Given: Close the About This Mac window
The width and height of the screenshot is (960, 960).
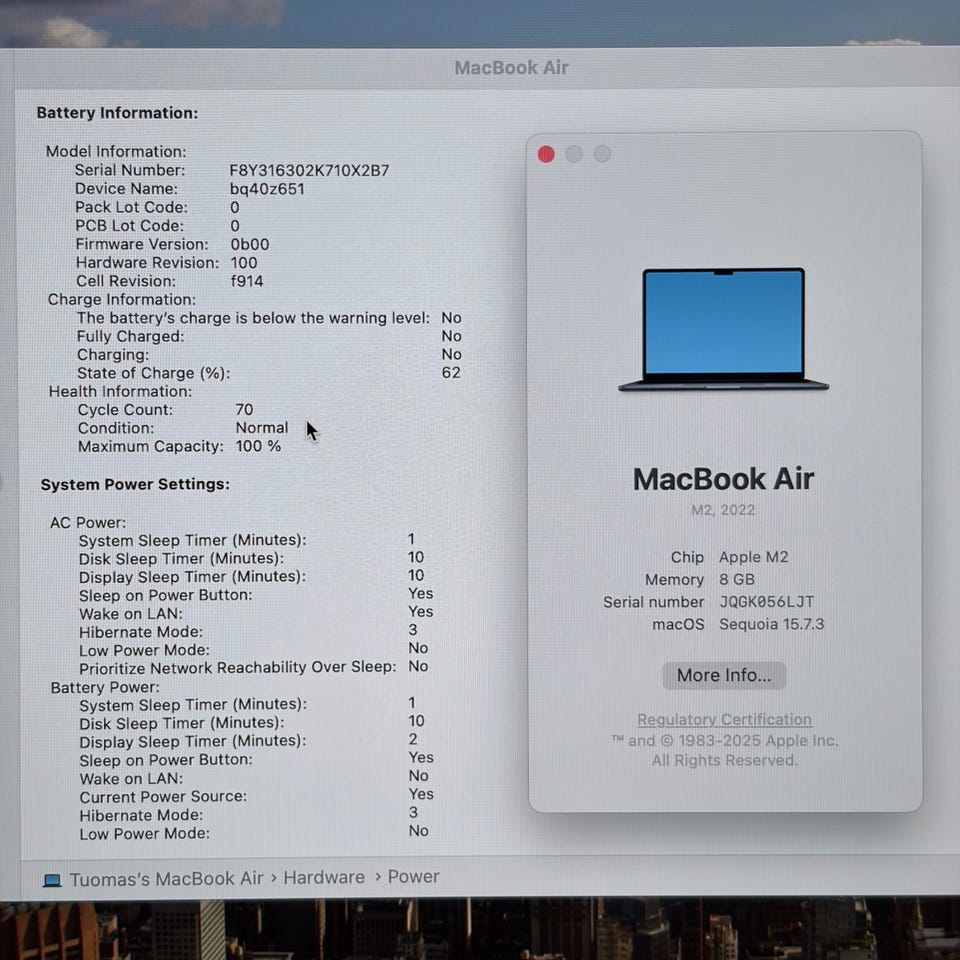Looking at the screenshot, I should [x=546, y=154].
